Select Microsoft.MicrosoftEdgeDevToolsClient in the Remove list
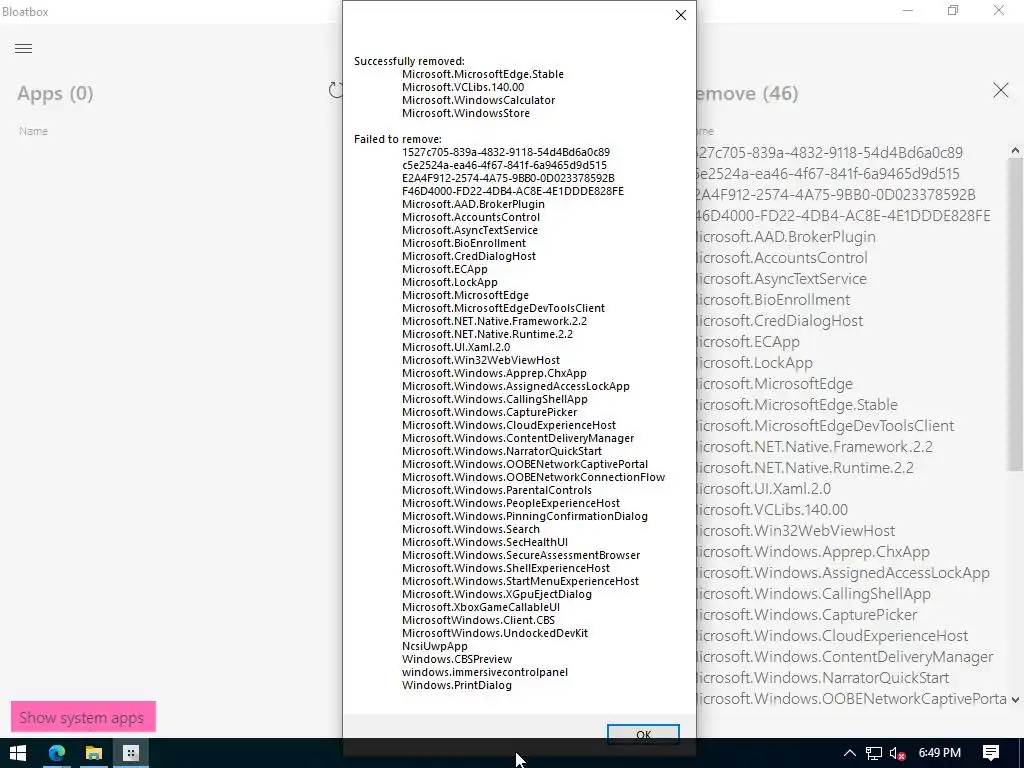The image size is (1024, 768). pyautogui.click(x=825, y=425)
